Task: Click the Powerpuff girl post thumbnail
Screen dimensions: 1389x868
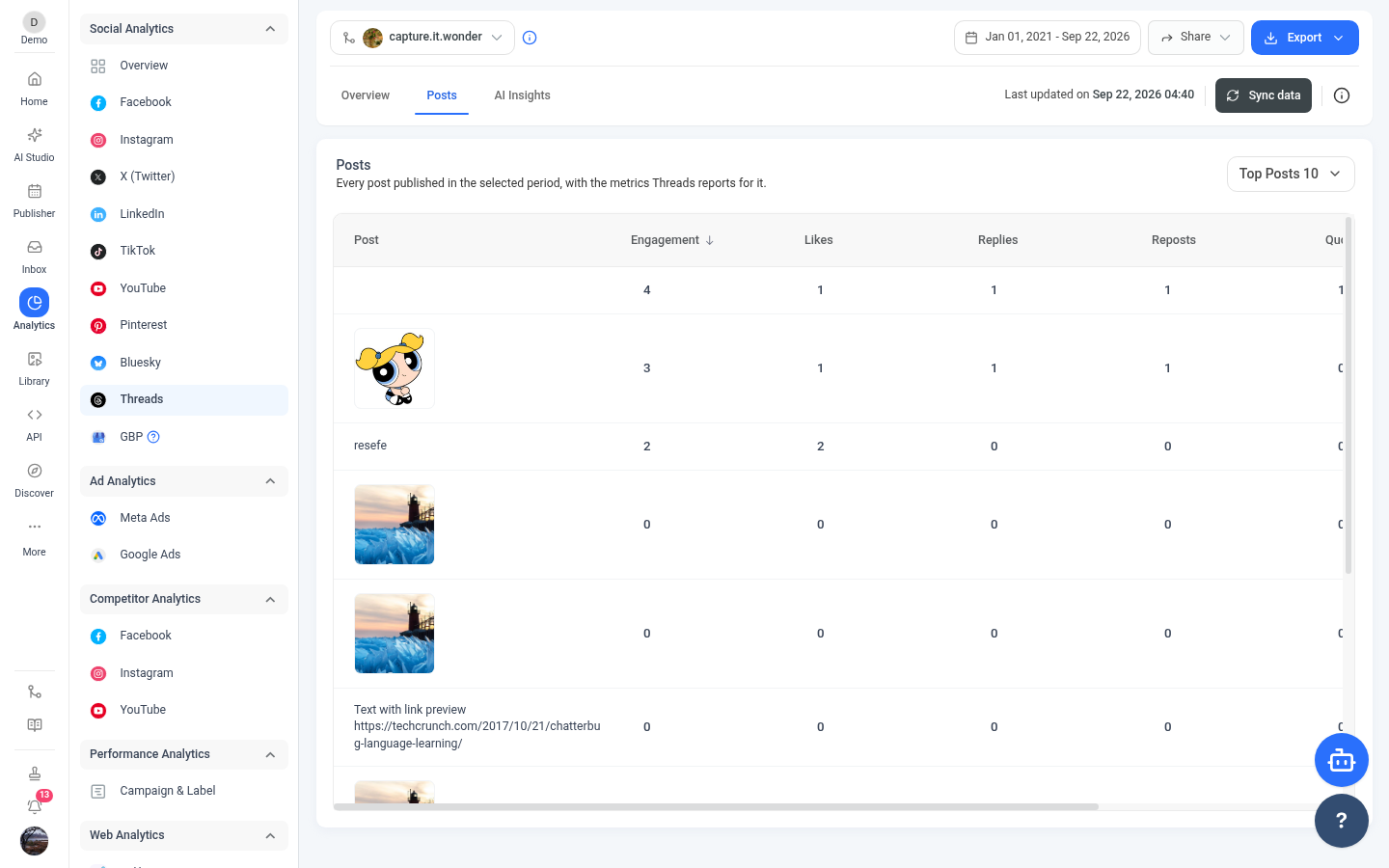Action: tap(395, 368)
